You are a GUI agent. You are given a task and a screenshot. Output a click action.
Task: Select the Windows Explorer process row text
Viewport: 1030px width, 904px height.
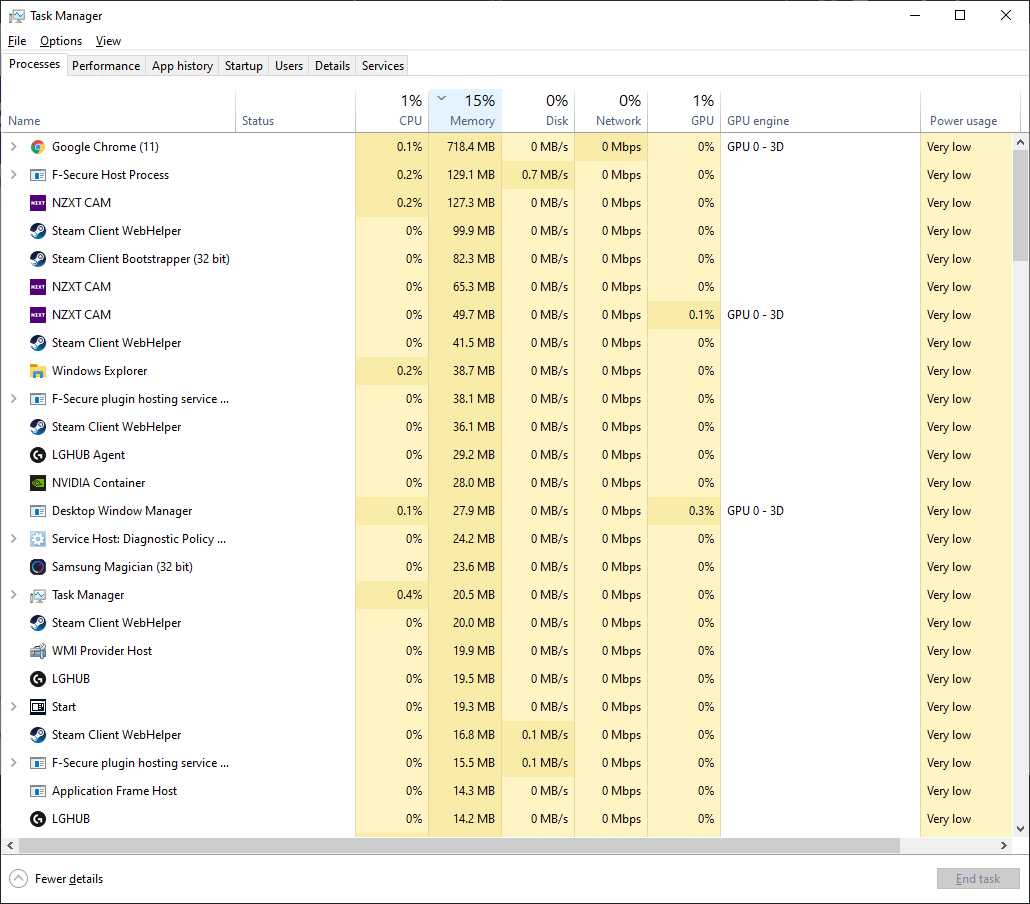click(x=99, y=371)
